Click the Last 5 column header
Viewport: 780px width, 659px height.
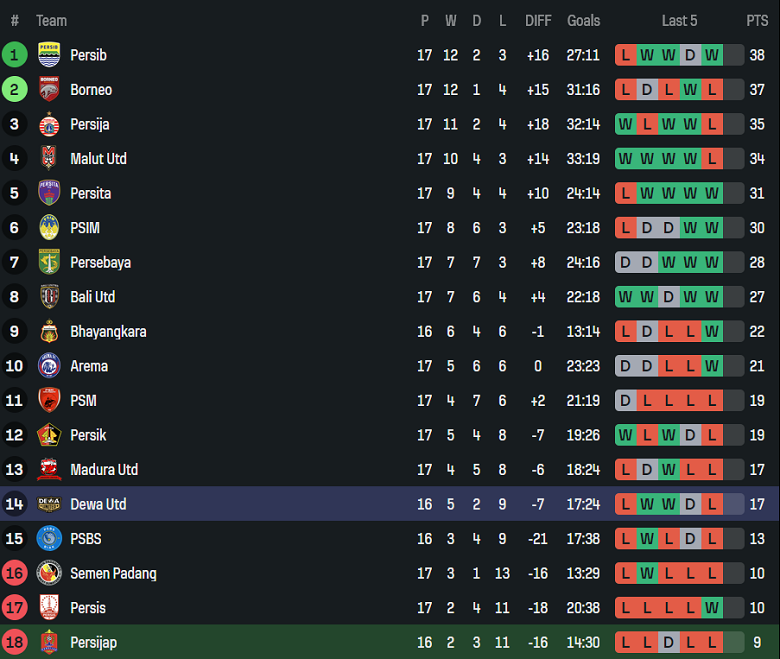679,20
